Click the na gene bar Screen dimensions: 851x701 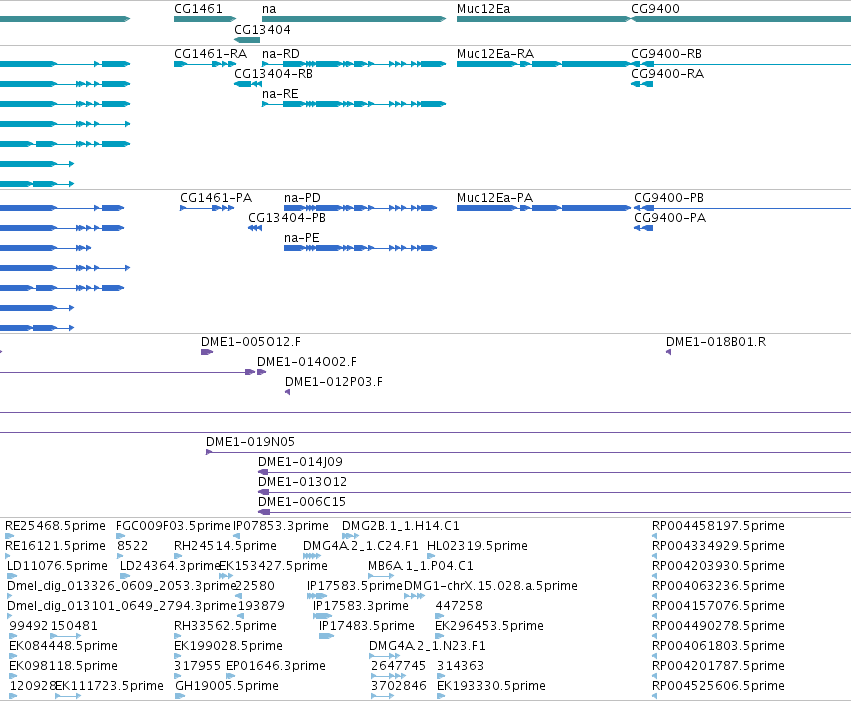(x=354, y=19)
